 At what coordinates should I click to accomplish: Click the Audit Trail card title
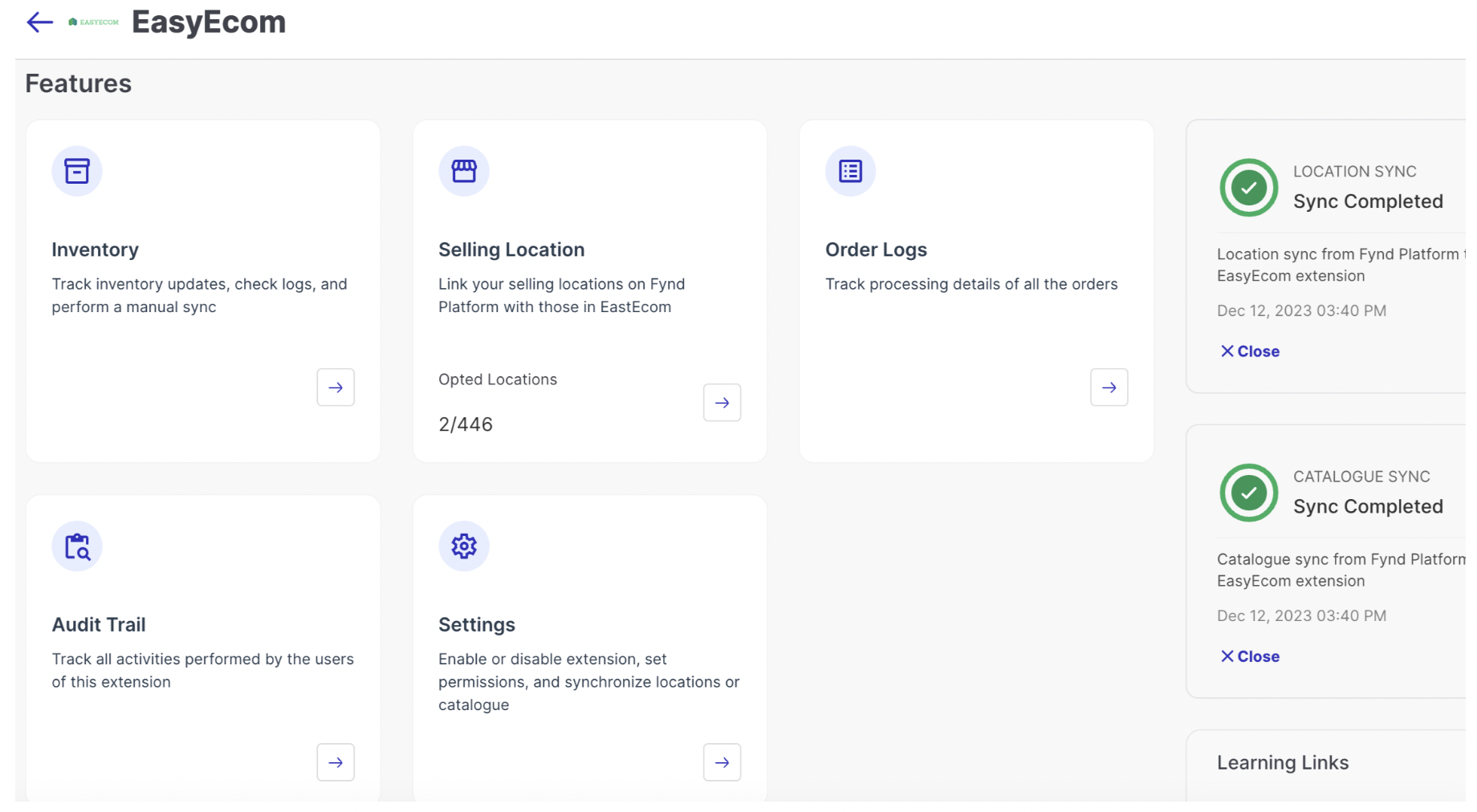point(99,624)
